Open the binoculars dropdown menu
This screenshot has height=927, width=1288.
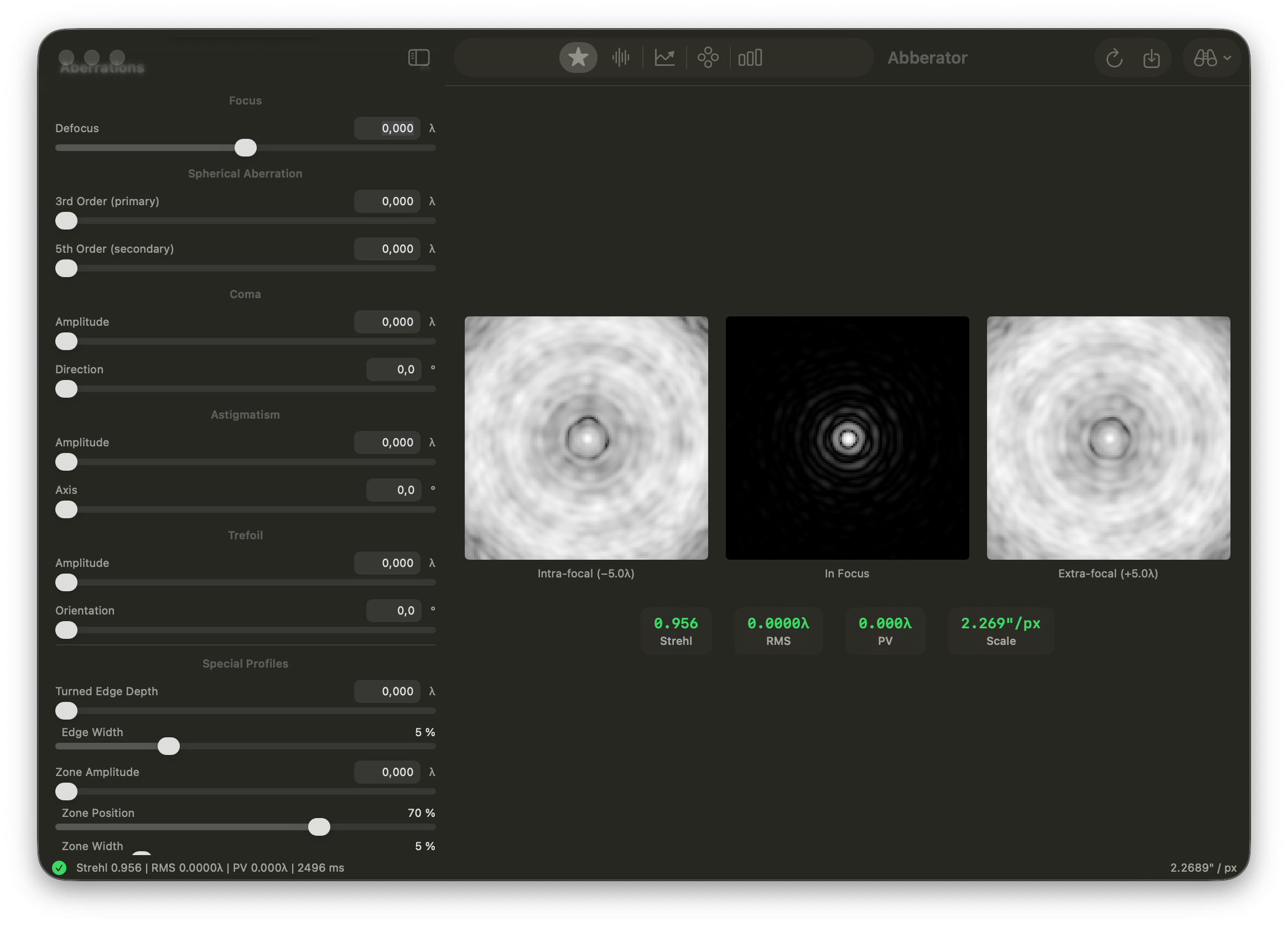click(x=1211, y=58)
